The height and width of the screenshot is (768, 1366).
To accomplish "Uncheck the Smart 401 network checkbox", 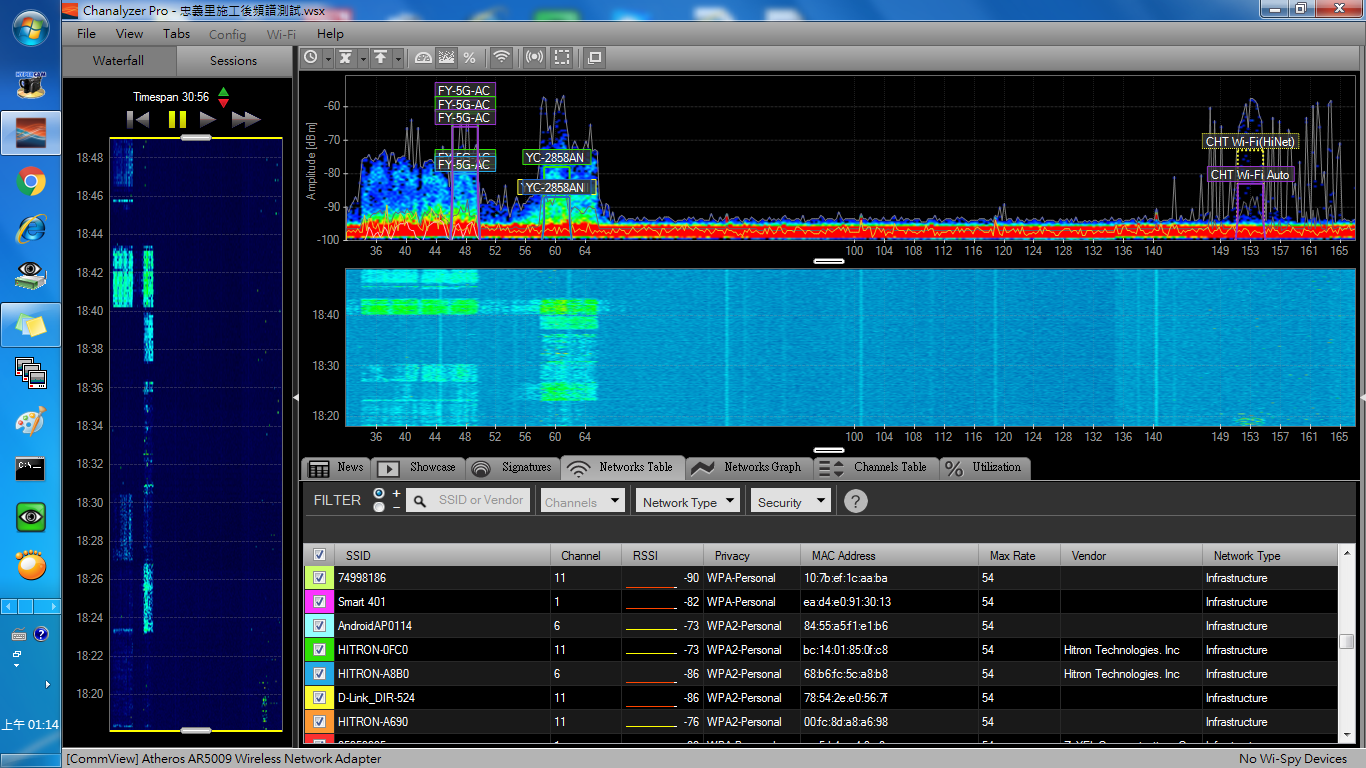I will coord(319,602).
